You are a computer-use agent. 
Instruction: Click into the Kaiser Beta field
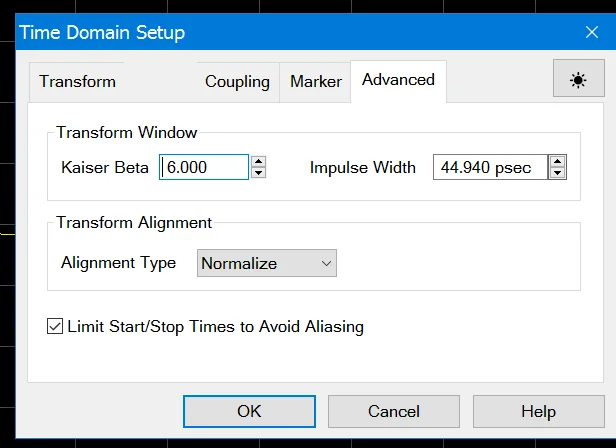pyautogui.click(x=204, y=167)
